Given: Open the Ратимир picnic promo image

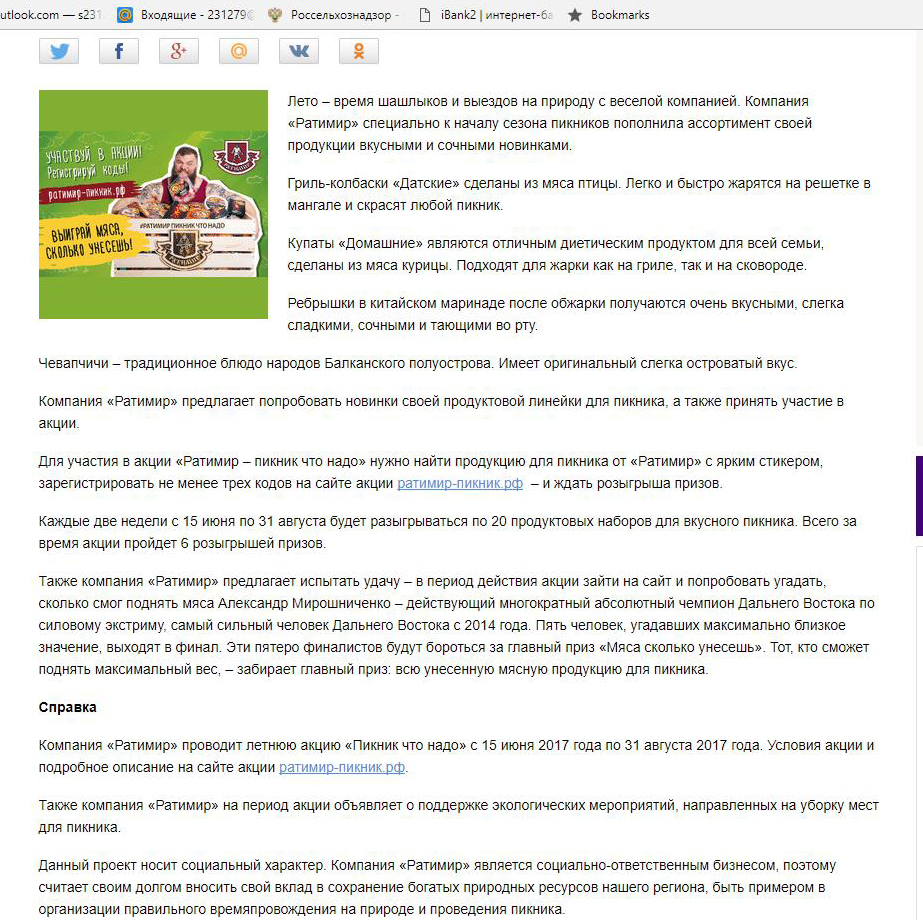Looking at the screenshot, I should click(x=153, y=204).
